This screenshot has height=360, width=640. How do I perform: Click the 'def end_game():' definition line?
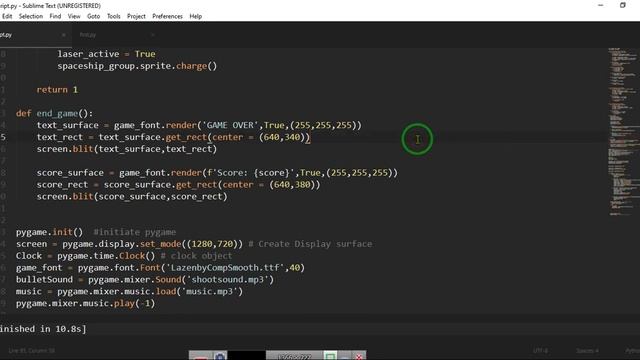click(x=55, y=113)
